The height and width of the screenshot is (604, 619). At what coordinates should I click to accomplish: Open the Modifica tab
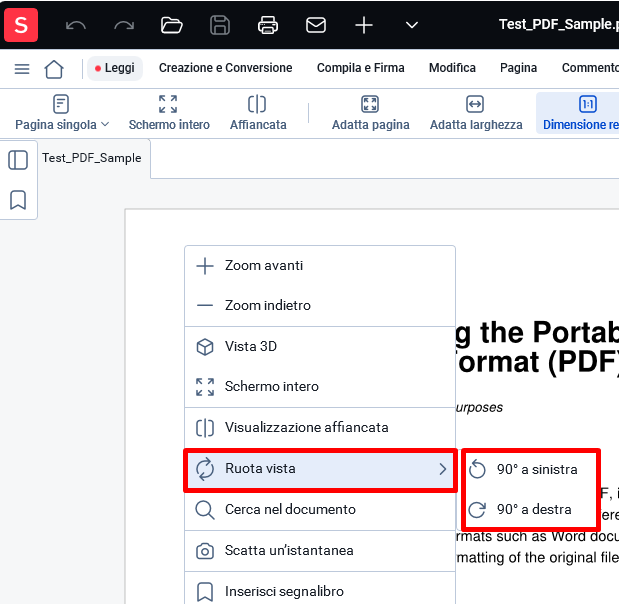(x=452, y=68)
